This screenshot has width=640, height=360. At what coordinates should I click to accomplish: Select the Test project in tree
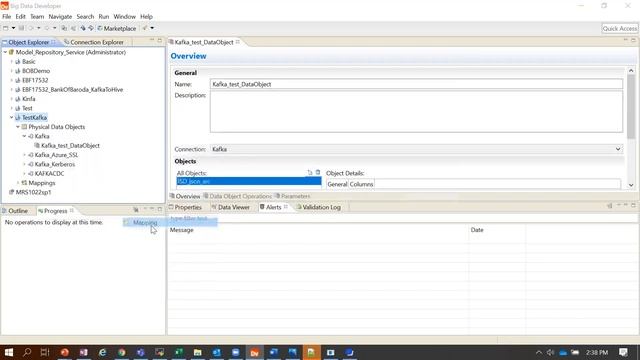click(27, 109)
